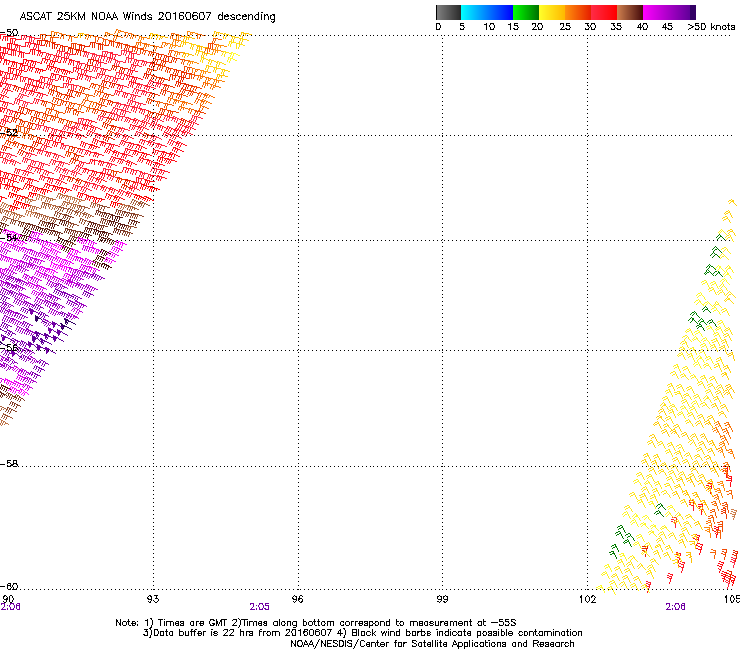Click the '2:06' time label near longitude 102
This screenshot has height=650, width=740.
click(x=675, y=607)
